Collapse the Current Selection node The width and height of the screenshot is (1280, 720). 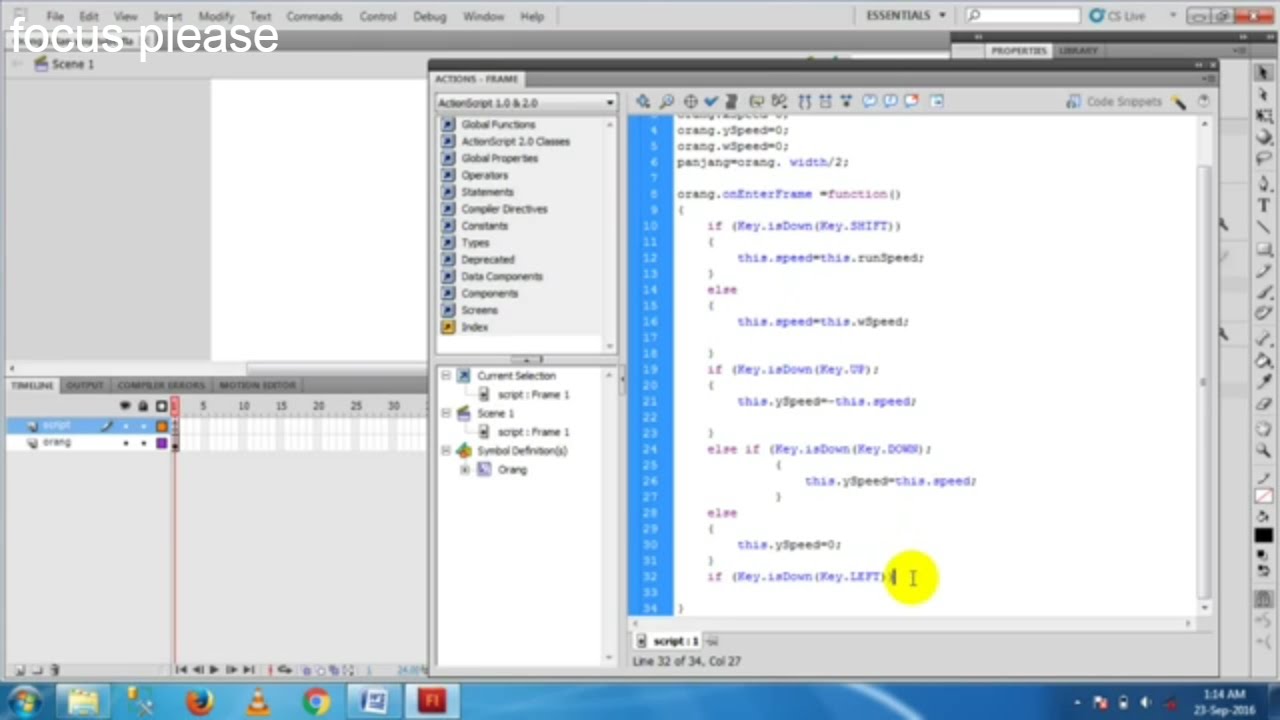[x=446, y=376]
